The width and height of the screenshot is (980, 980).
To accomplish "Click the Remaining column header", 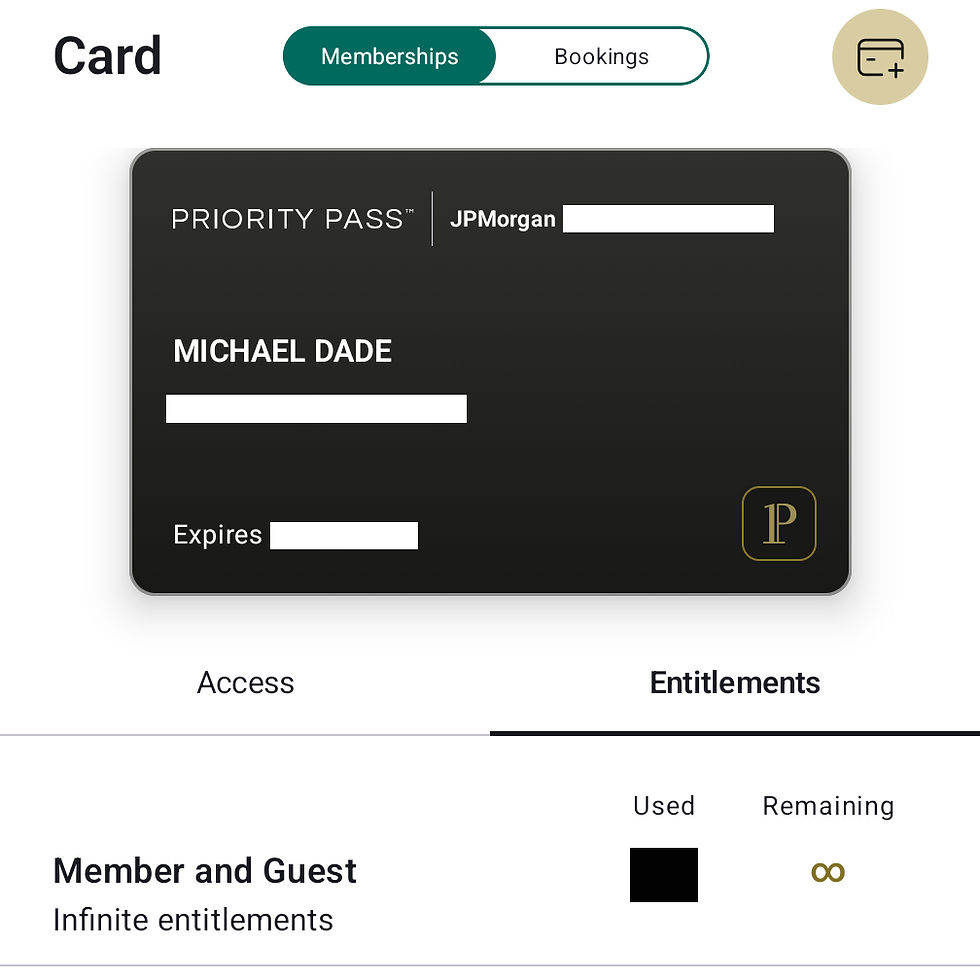I will point(828,806).
